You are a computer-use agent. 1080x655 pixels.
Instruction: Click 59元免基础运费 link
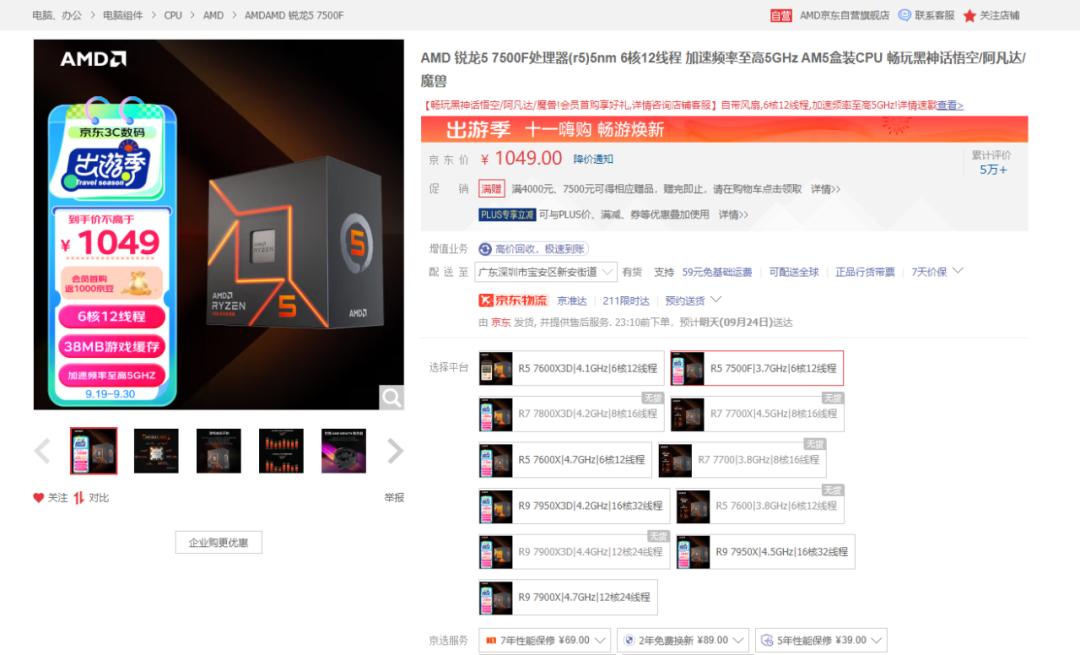pos(717,272)
